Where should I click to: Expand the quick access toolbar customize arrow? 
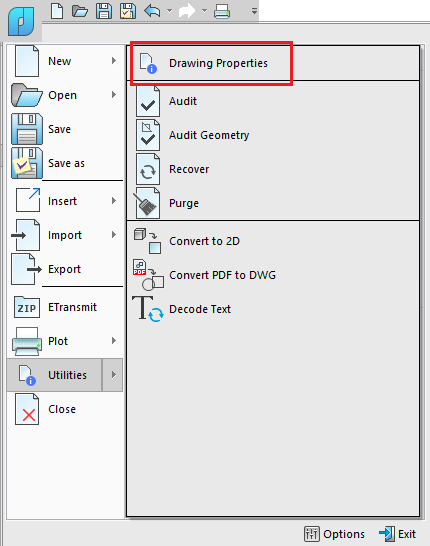pyautogui.click(x=255, y=11)
